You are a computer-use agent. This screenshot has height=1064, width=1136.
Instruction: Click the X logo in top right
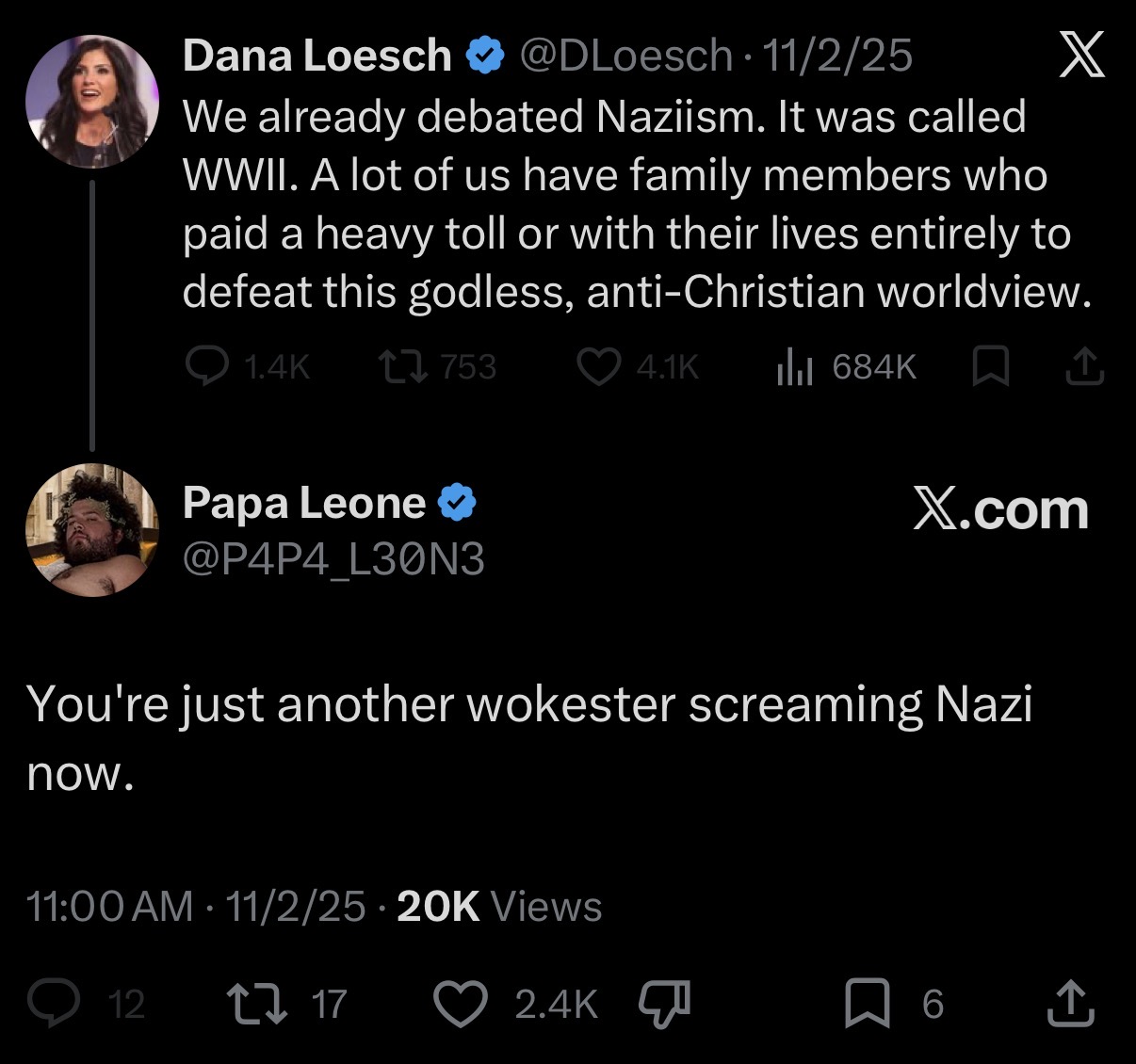tap(1081, 56)
